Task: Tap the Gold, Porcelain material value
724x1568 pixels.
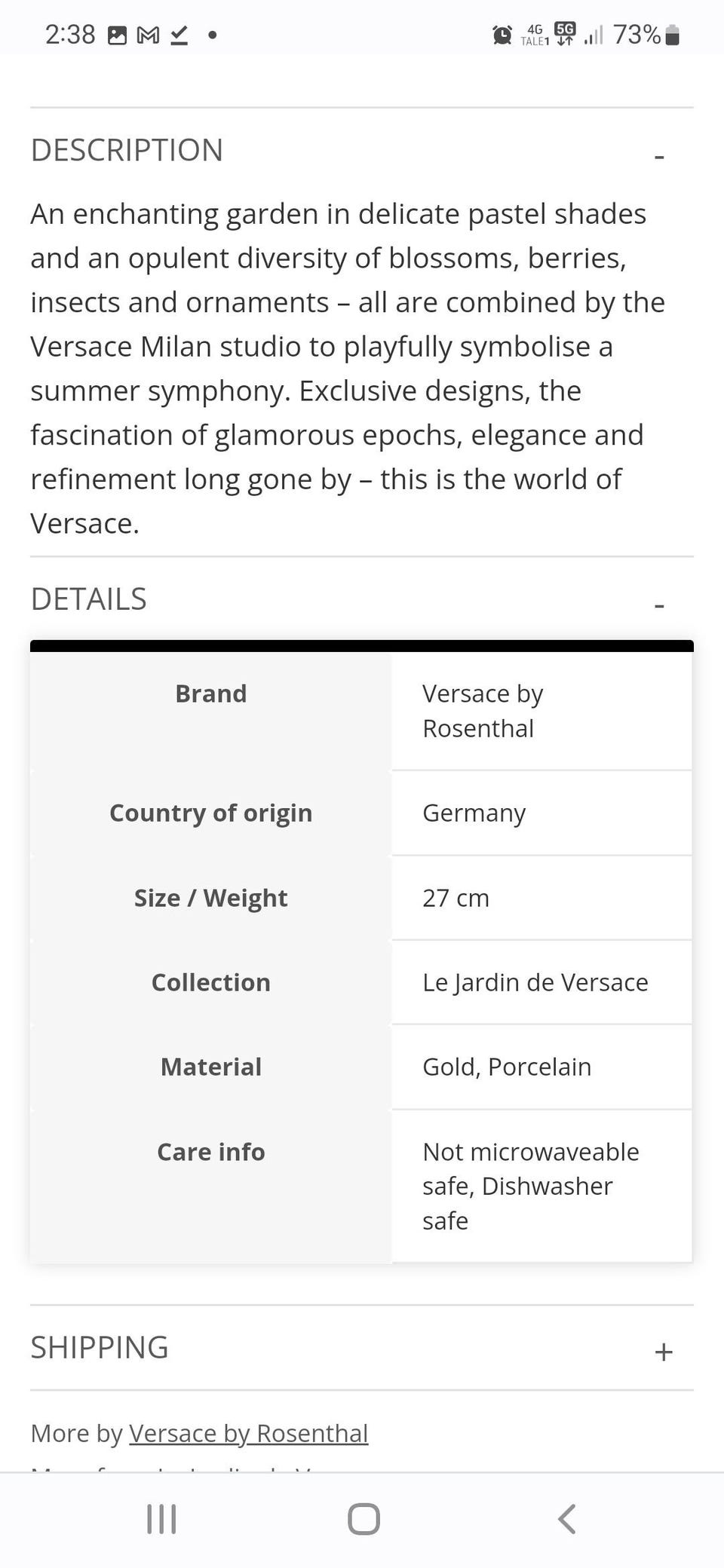Action: [507, 1067]
